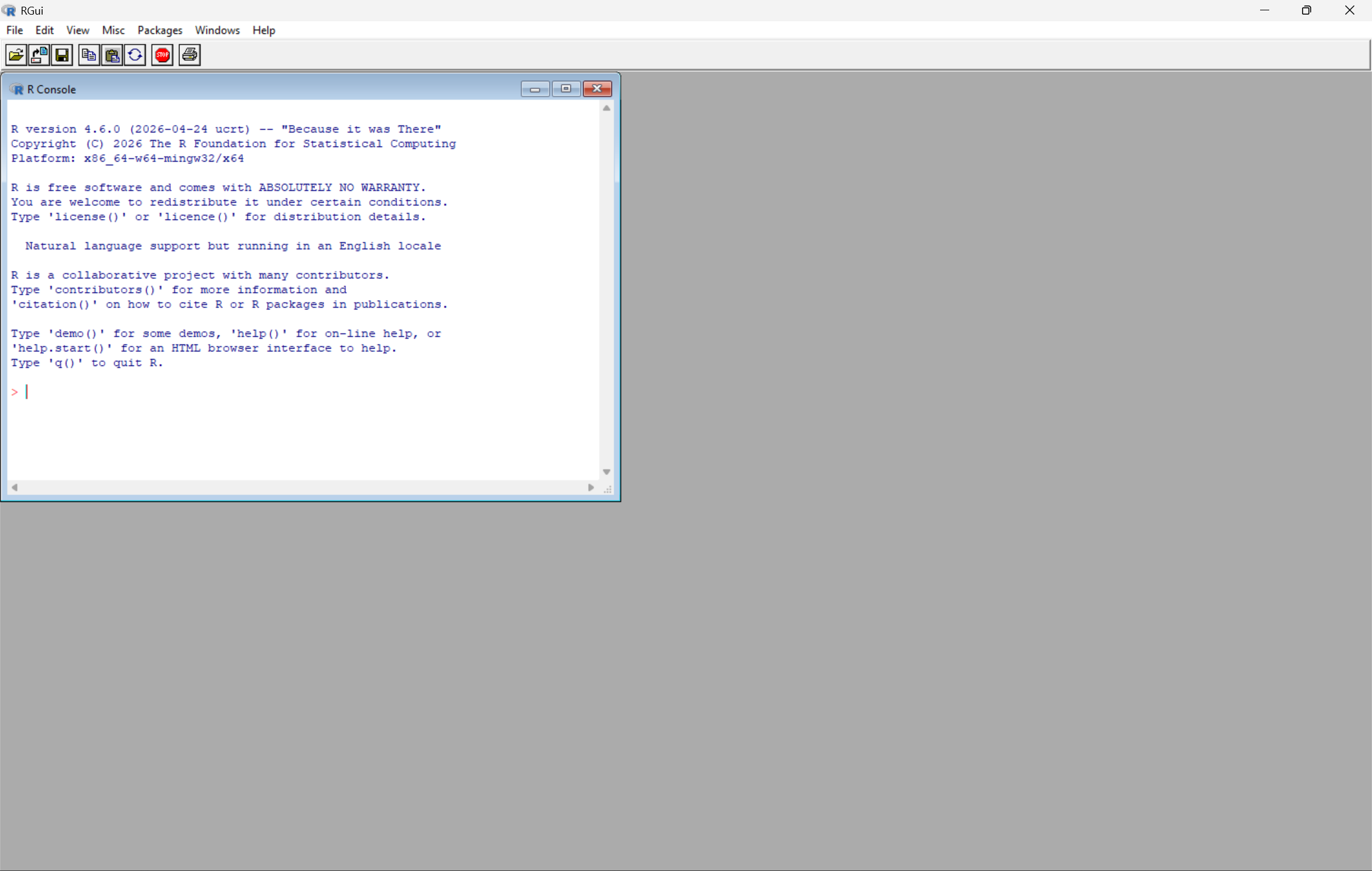Click the console scroll up arrow

[x=606, y=108]
